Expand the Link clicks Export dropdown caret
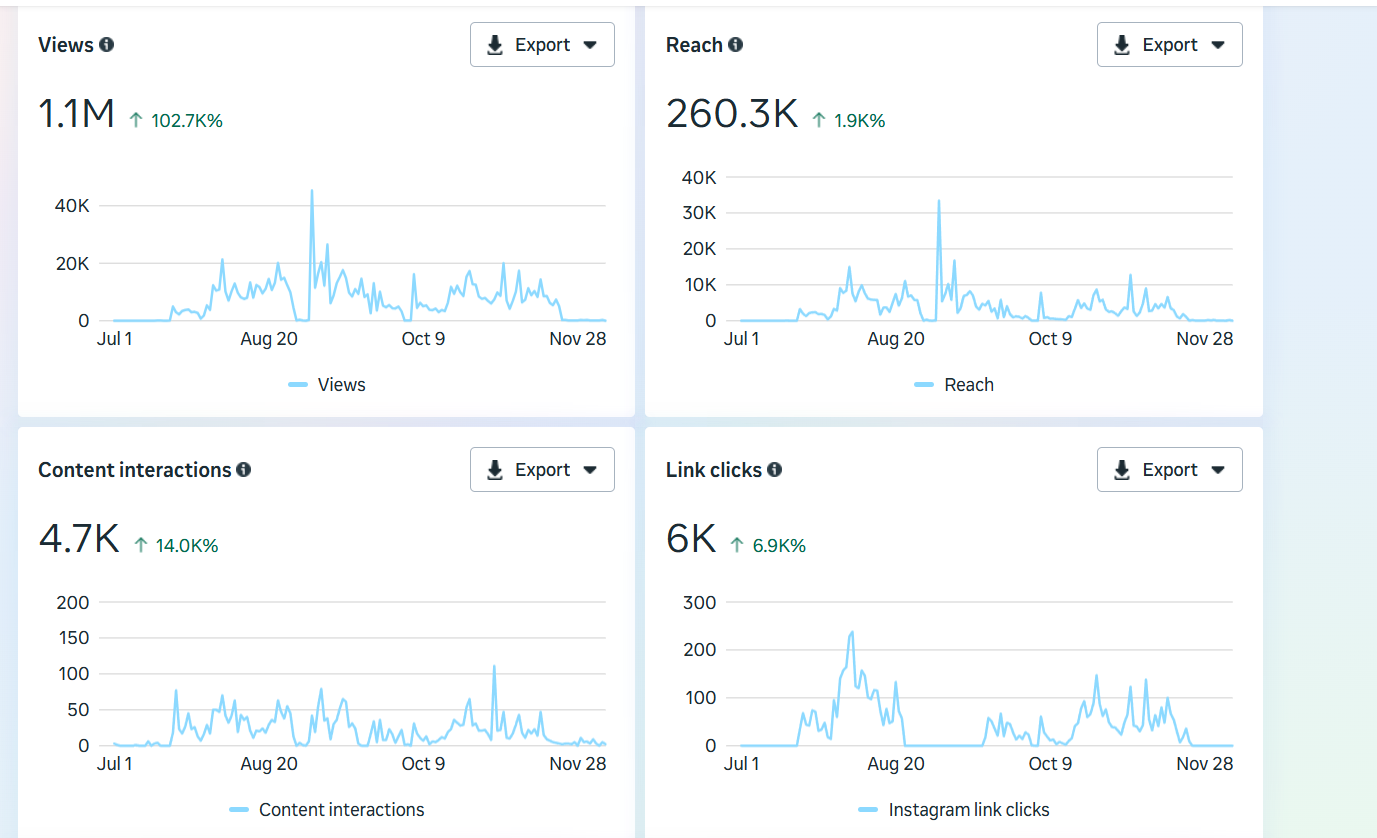 [1217, 470]
